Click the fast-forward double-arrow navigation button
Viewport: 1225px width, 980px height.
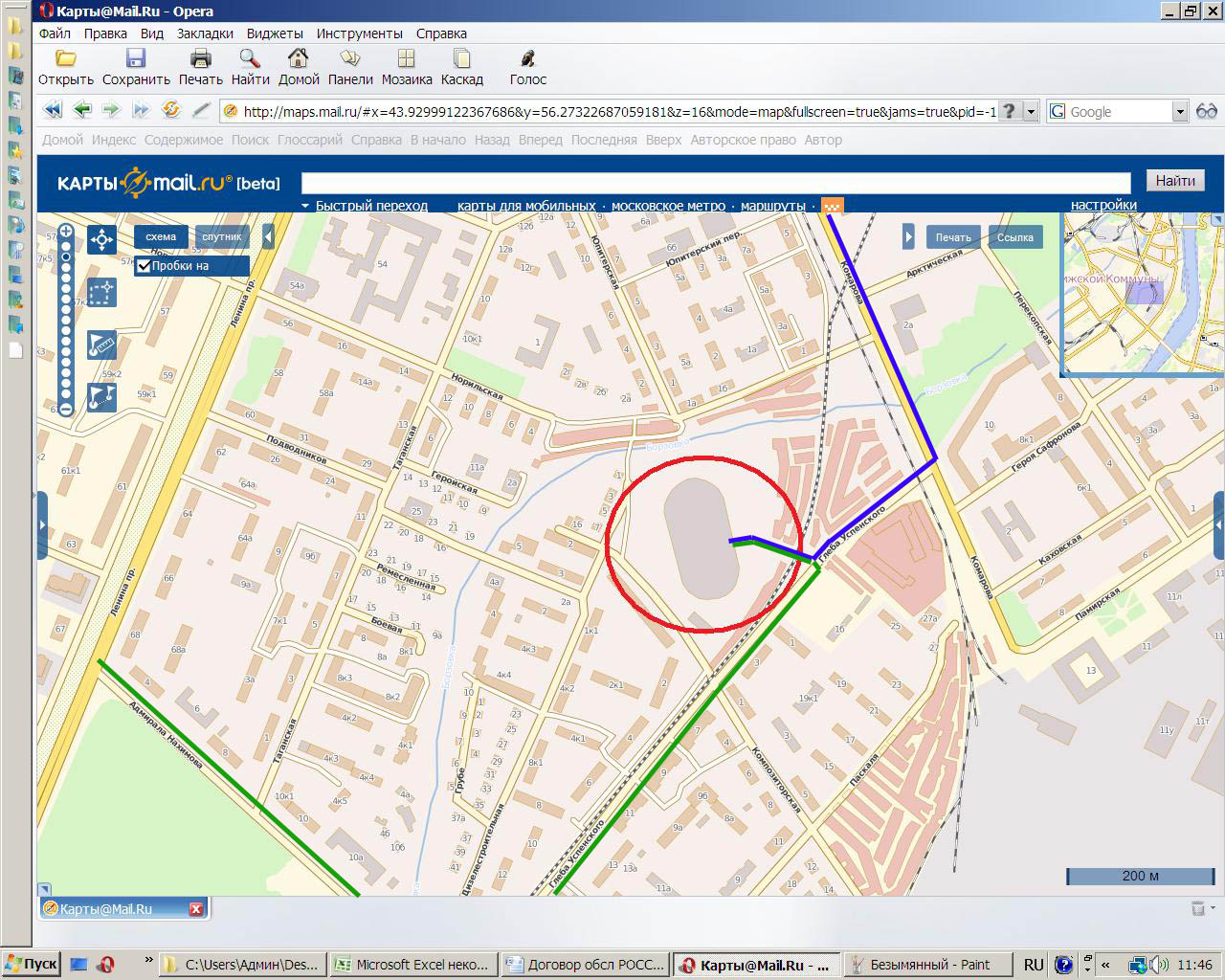[141, 110]
